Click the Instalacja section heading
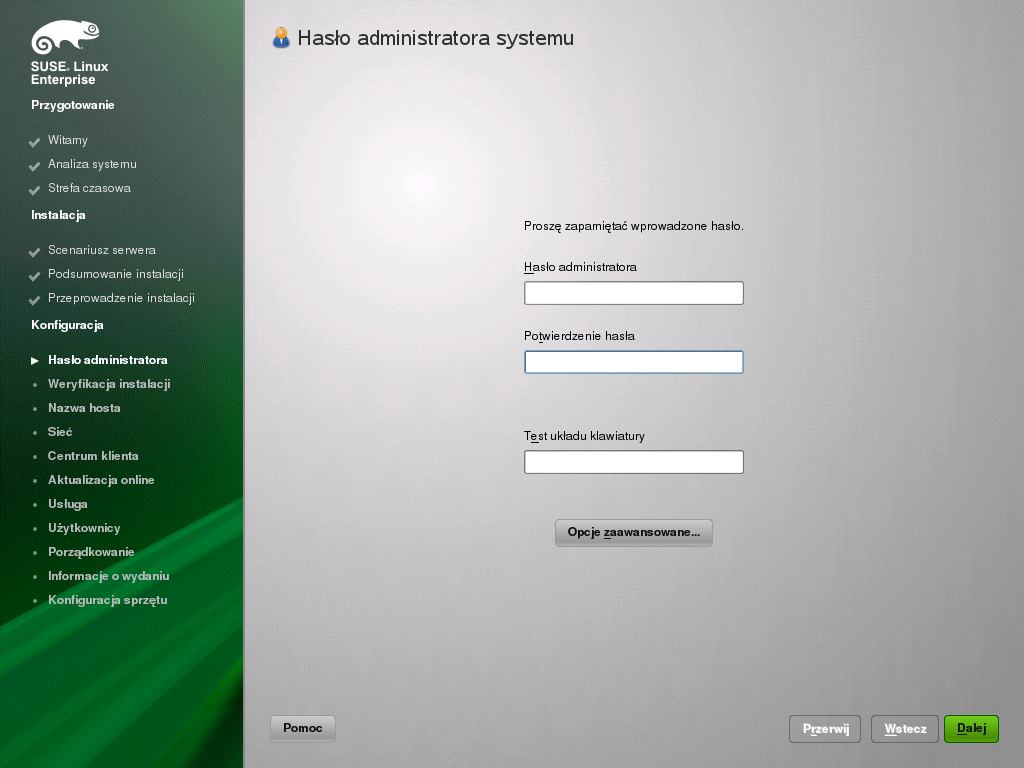 coord(58,215)
